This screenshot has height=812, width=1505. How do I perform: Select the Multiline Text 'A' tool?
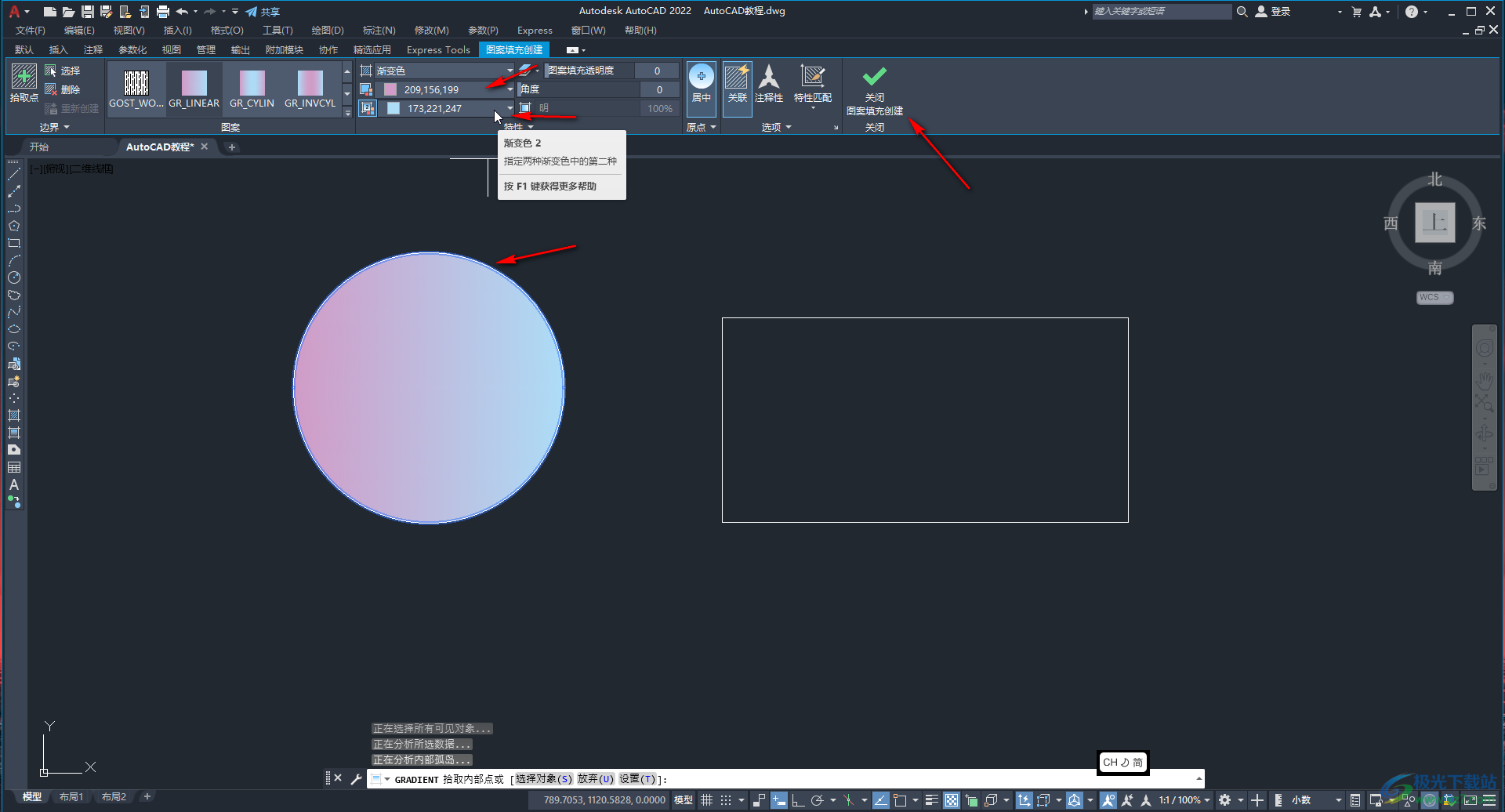(14, 484)
